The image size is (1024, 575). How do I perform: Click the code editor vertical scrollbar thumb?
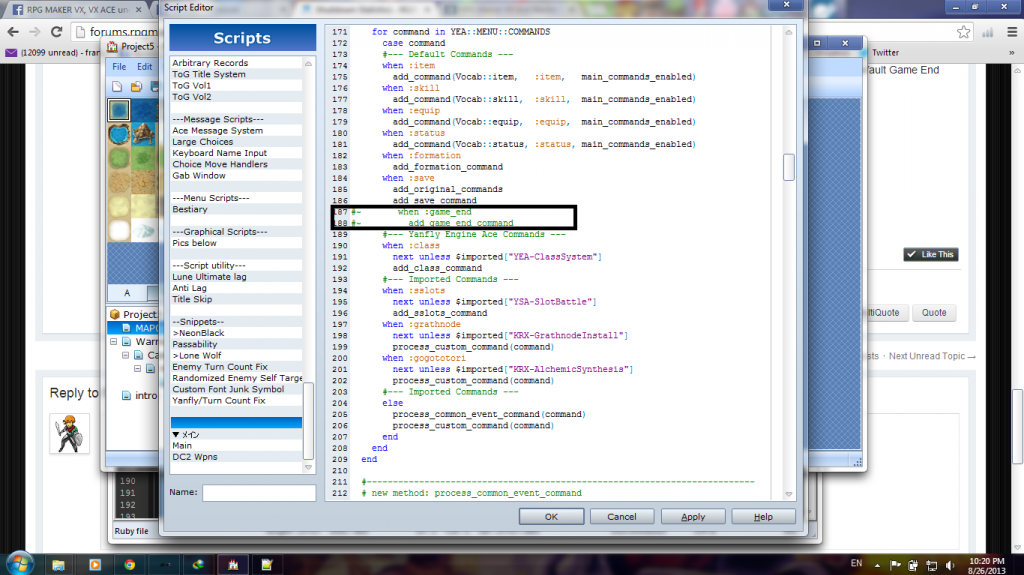point(788,167)
